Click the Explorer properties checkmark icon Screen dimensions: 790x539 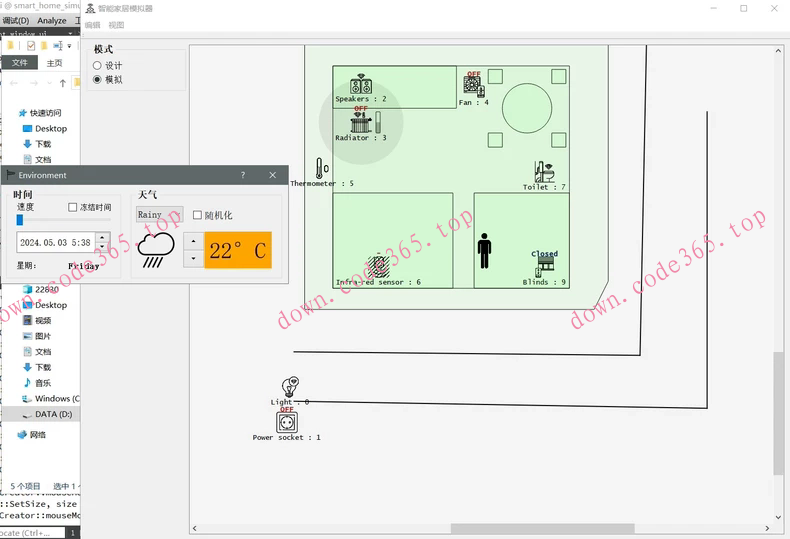point(31,46)
